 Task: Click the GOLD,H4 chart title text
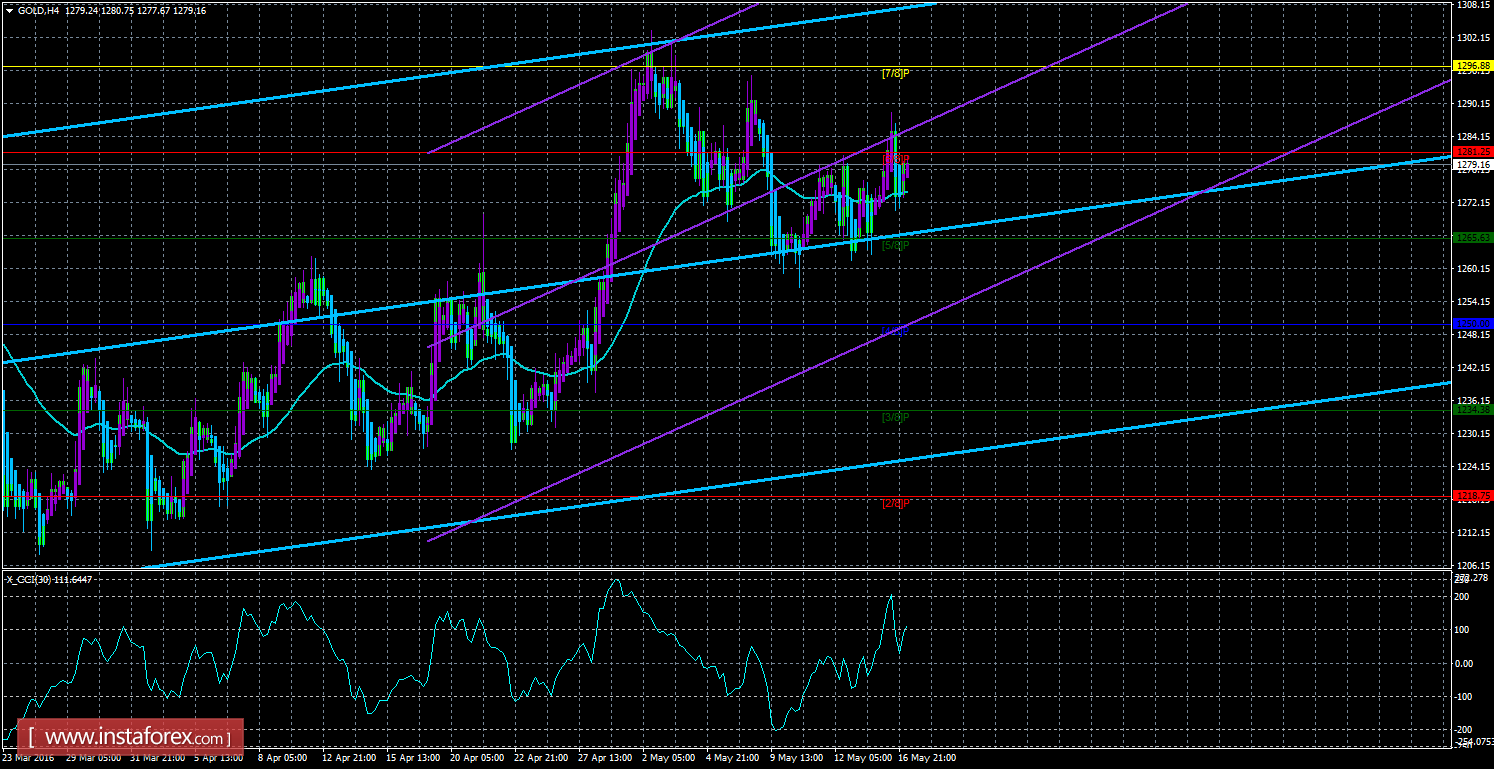tap(40, 10)
